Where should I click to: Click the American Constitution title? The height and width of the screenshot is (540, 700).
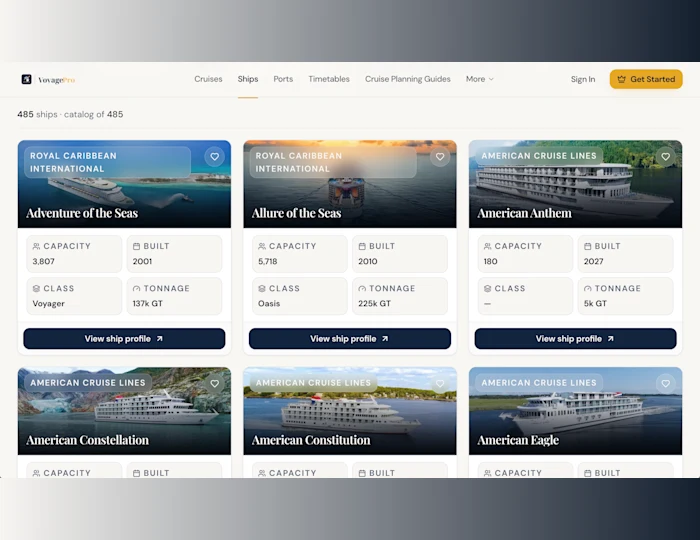(311, 440)
